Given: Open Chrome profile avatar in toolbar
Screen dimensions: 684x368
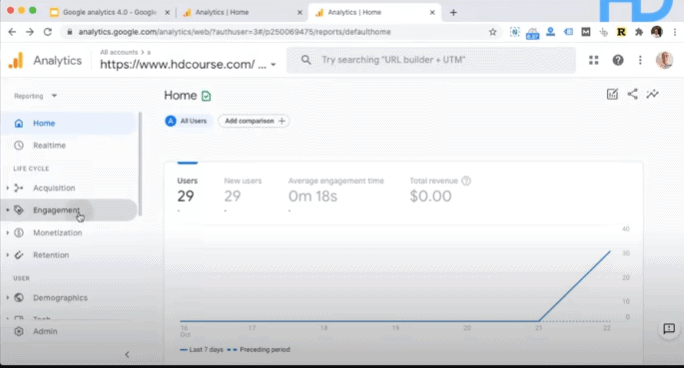Looking at the screenshot, I should pyautogui.click(x=657, y=32).
